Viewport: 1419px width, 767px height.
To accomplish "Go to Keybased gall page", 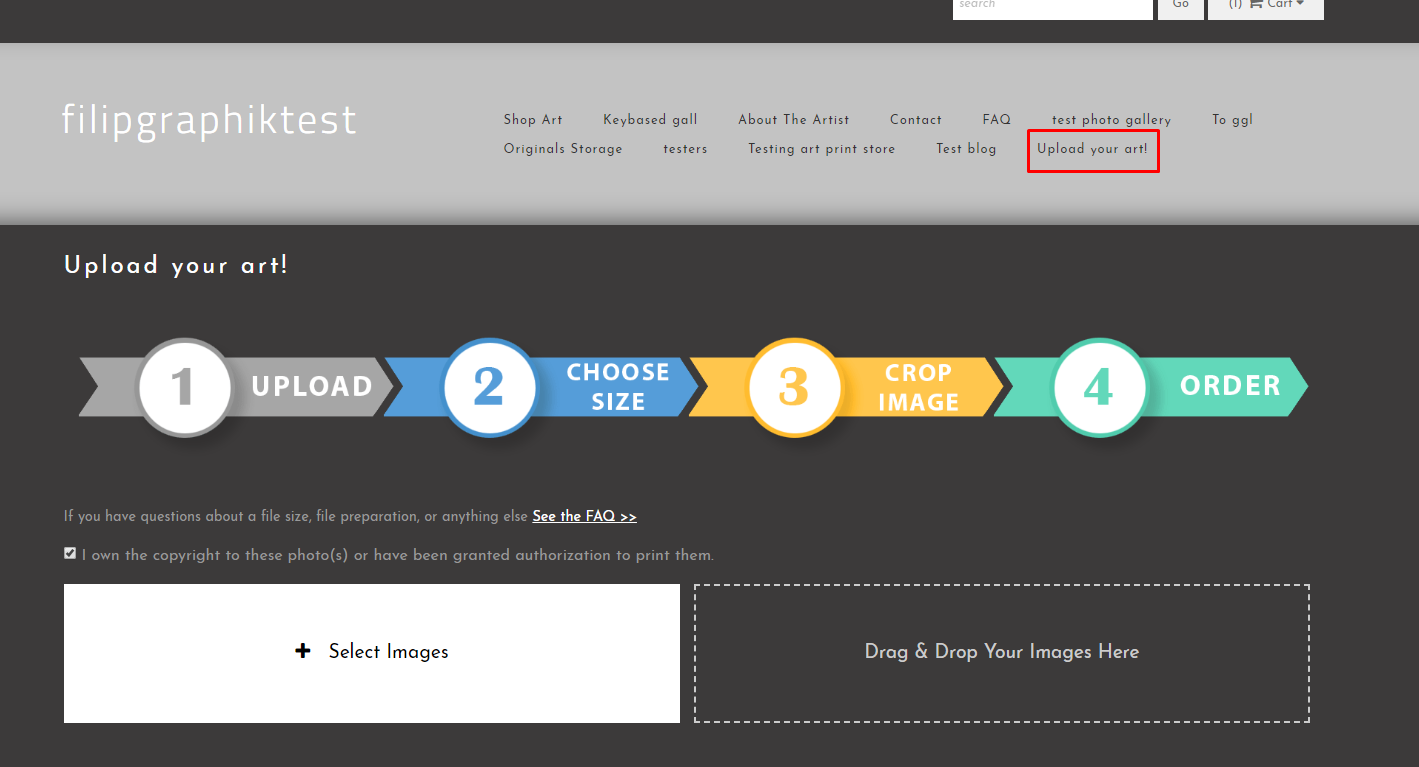I will tap(650, 120).
